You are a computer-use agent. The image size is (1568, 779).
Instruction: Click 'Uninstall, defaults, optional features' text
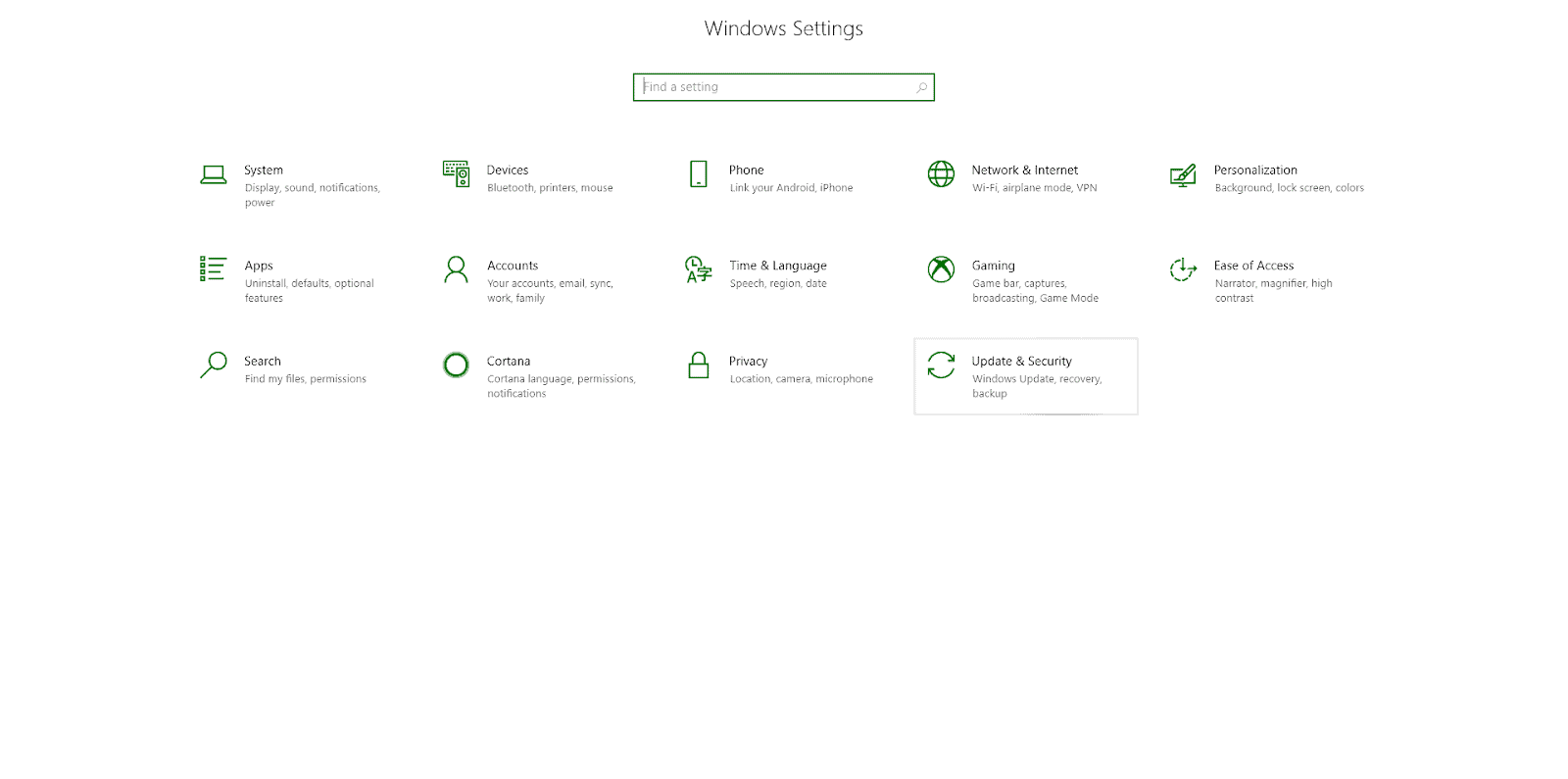click(310, 291)
